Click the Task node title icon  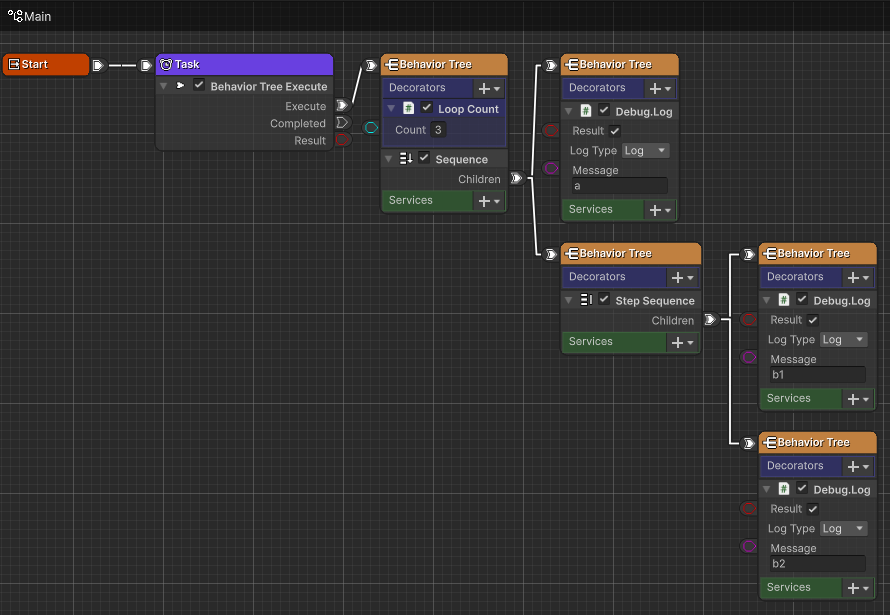click(166, 64)
